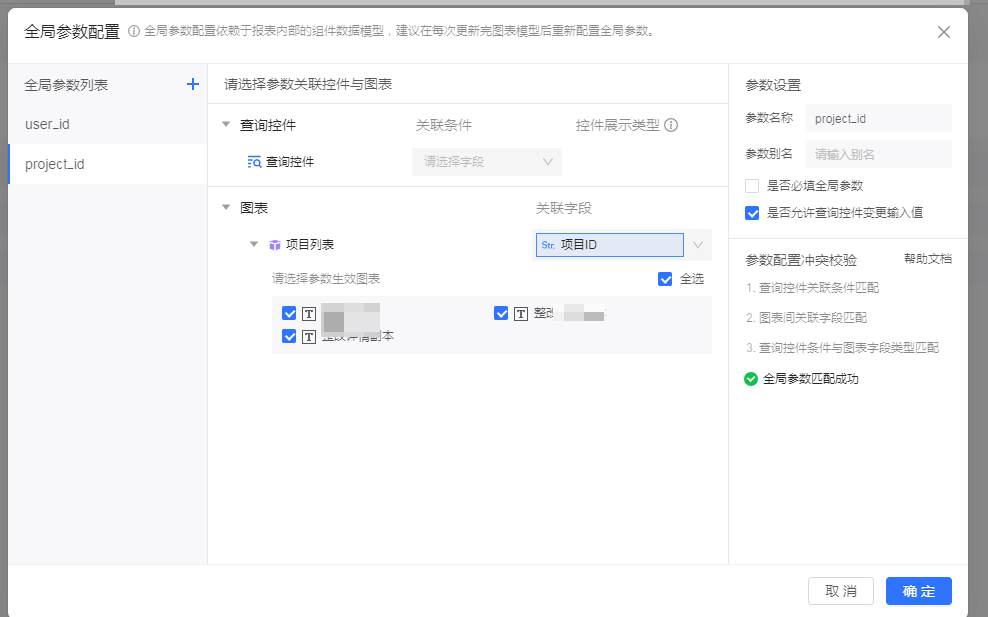Click the info icon next to 控件展示类型
The image size is (988, 617).
[x=672, y=125]
